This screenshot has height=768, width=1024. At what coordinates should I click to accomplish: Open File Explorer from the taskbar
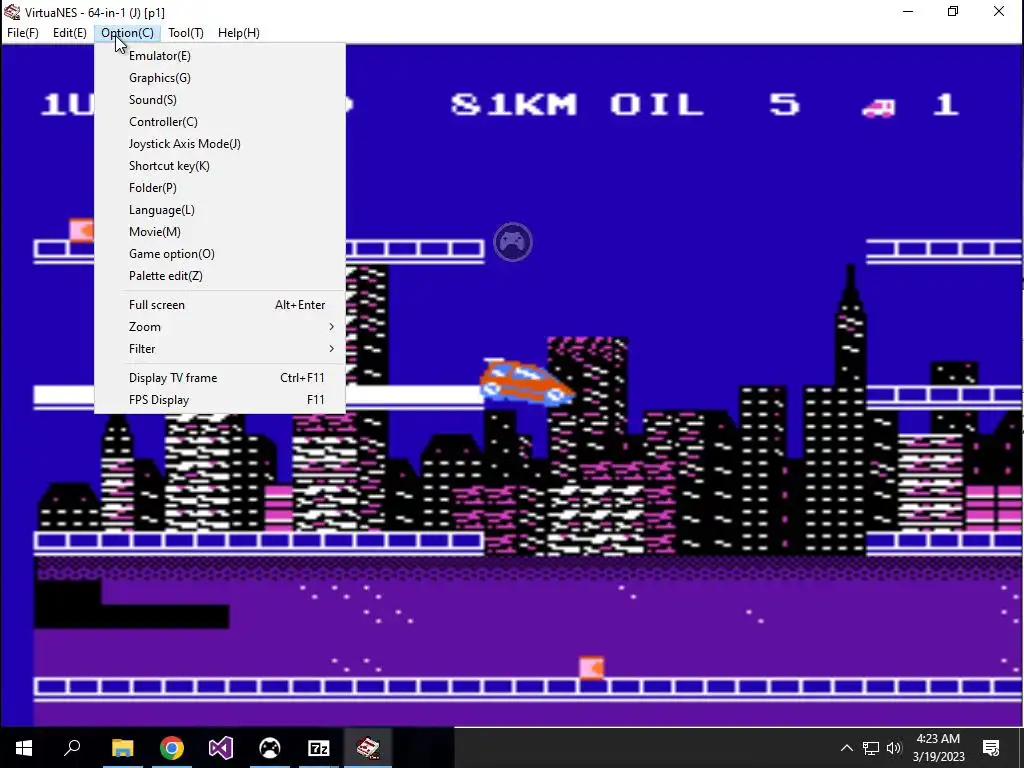(x=122, y=748)
